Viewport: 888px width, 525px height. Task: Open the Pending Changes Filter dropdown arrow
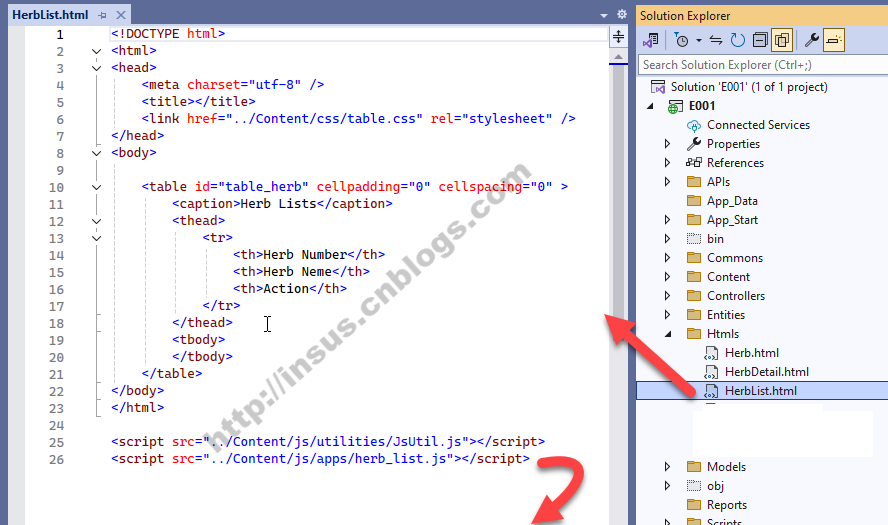coord(698,40)
